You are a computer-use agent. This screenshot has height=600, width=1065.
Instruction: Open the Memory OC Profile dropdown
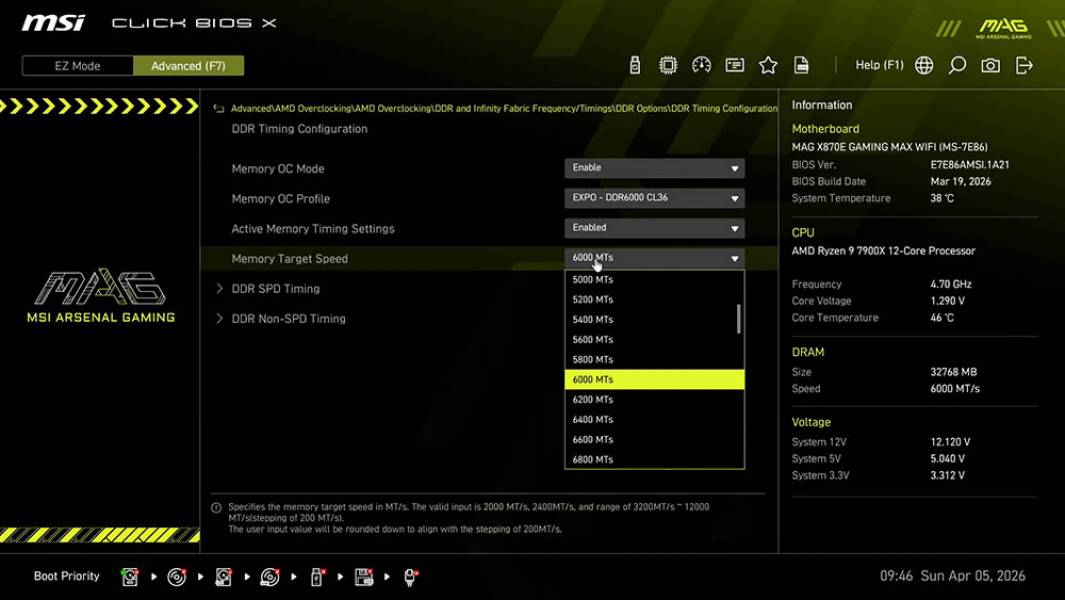click(x=653, y=198)
